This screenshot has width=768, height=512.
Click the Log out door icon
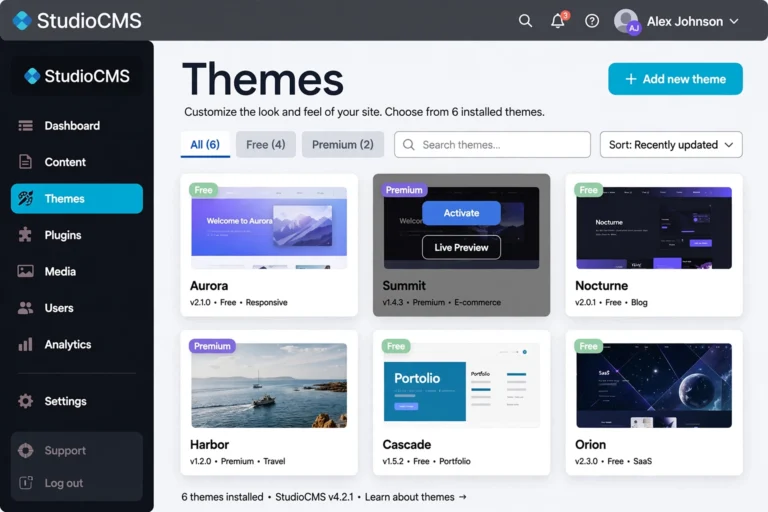click(25, 483)
